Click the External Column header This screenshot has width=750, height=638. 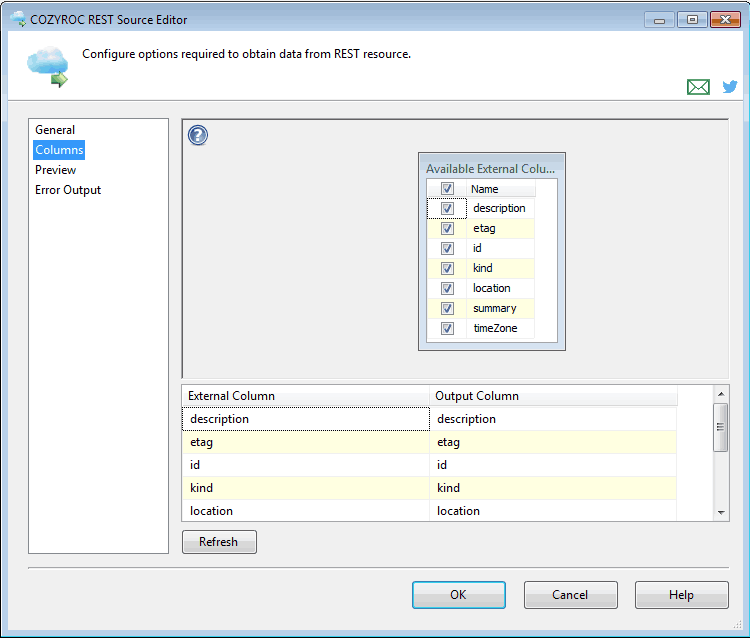pos(306,396)
